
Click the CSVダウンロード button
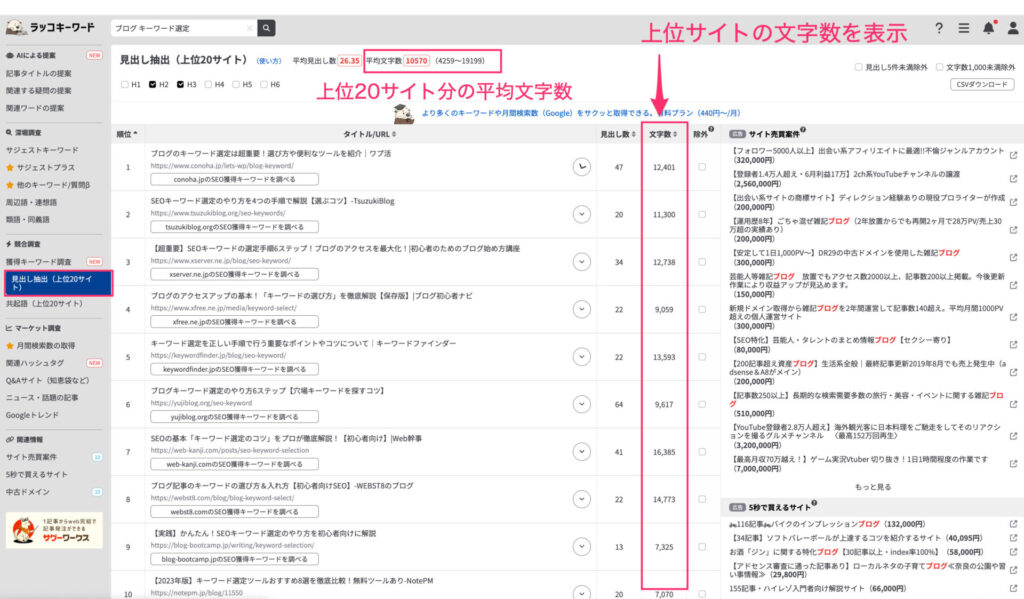pyautogui.click(x=982, y=84)
